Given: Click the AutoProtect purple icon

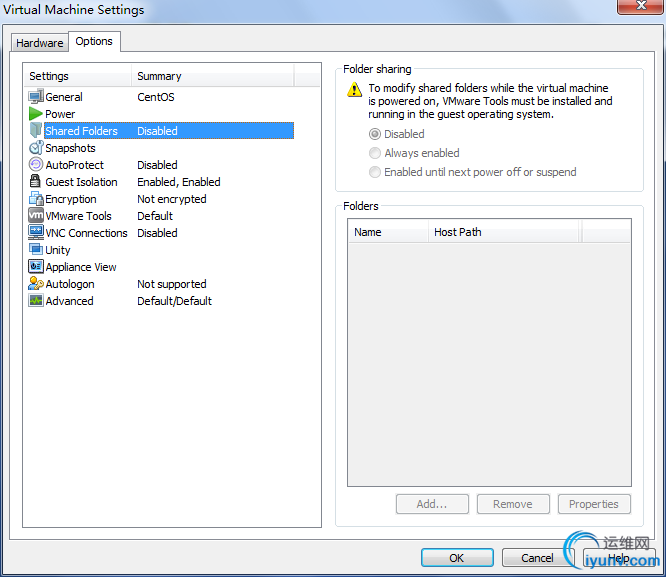Looking at the screenshot, I should [x=36, y=164].
